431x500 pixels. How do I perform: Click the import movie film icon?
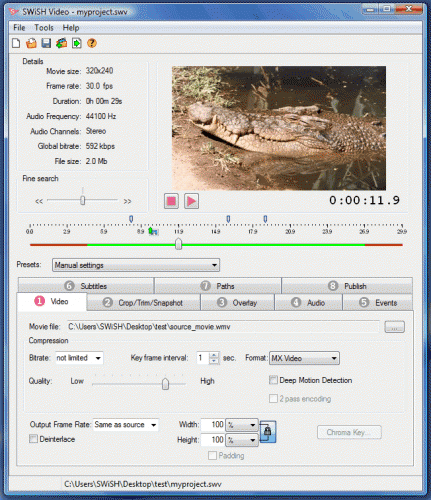pyautogui.click(x=61, y=43)
